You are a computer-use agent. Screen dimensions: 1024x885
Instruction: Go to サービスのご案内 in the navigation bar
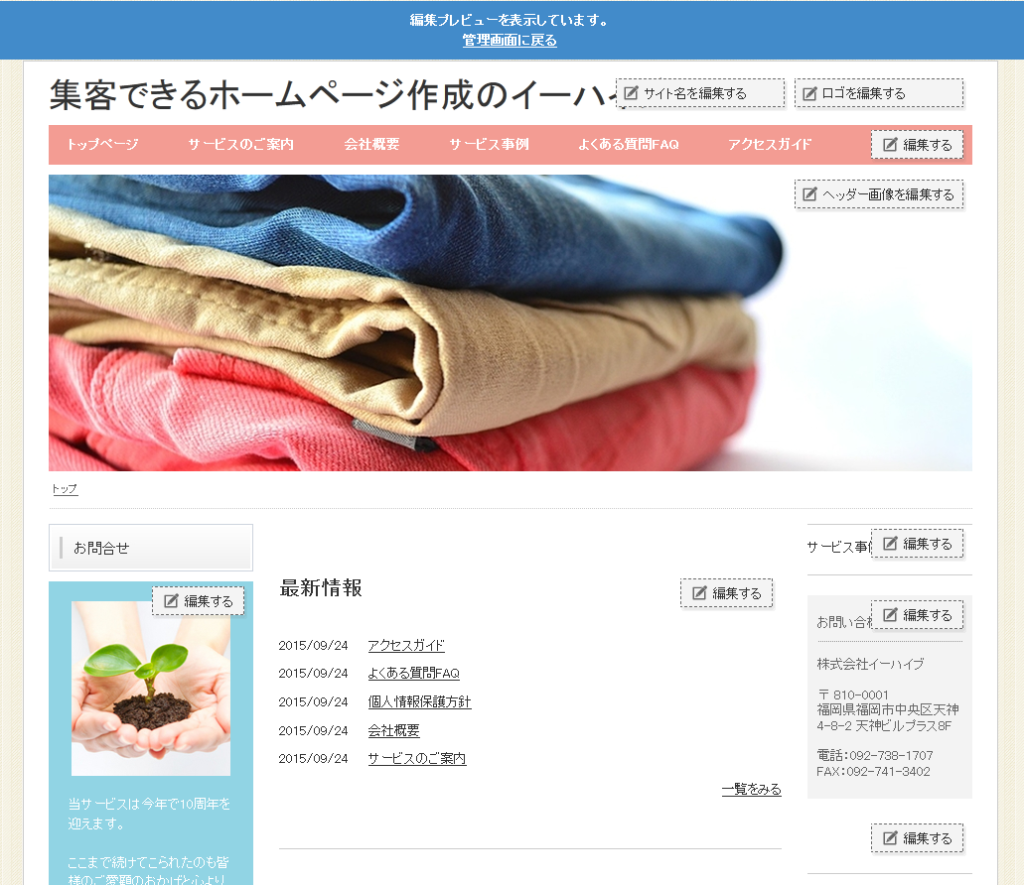coord(241,145)
